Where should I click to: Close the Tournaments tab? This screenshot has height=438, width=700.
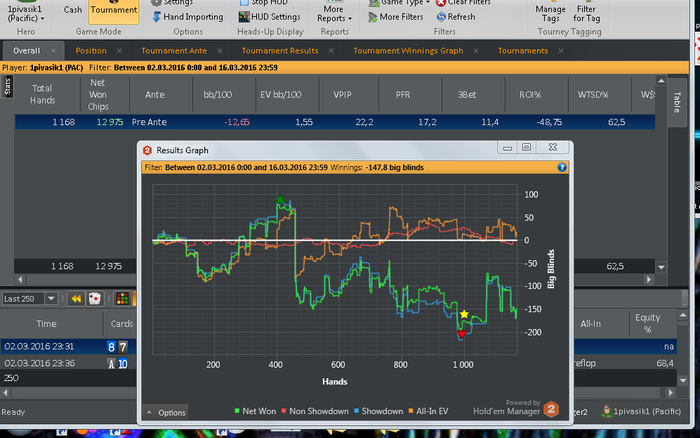point(561,51)
